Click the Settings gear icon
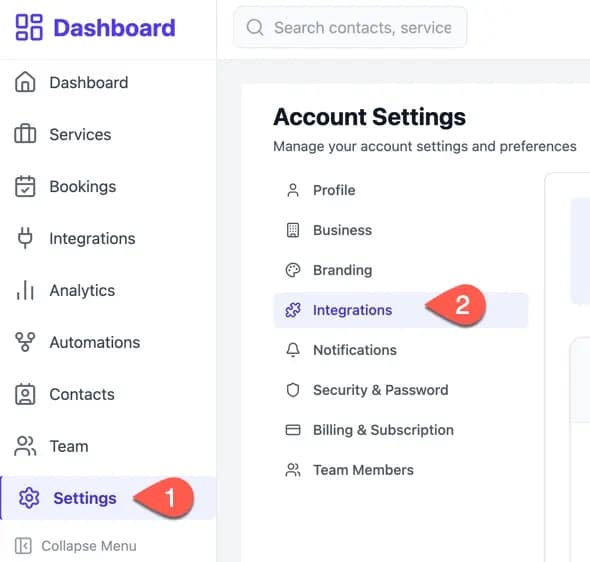The image size is (590, 562). tap(29, 498)
